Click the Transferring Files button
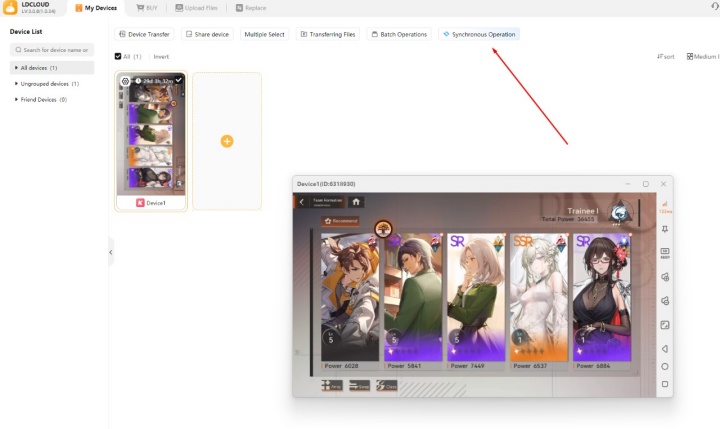Screen dimensions: 720x429 pyautogui.click(x=328, y=34)
